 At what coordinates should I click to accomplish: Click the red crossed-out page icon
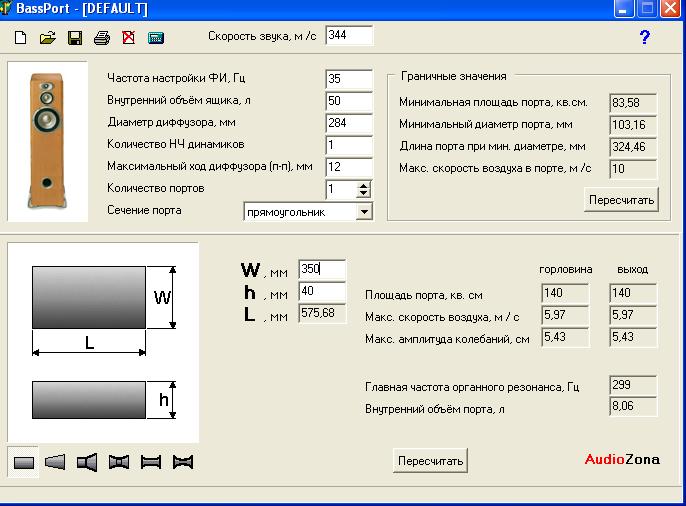(x=128, y=38)
